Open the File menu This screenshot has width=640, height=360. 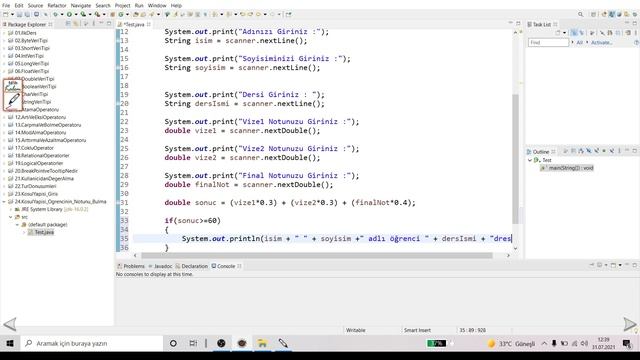click(x=6, y=6)
